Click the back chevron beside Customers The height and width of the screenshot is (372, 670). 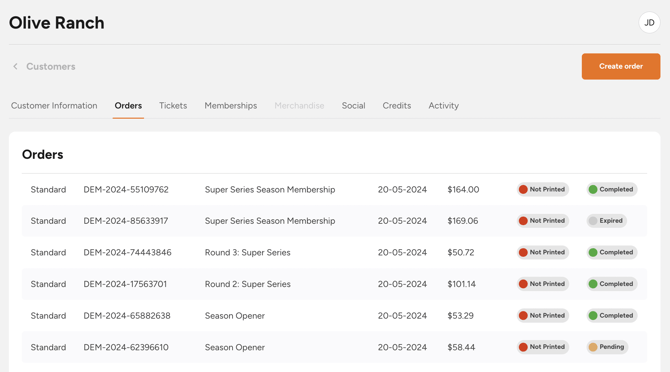(15, 66)
